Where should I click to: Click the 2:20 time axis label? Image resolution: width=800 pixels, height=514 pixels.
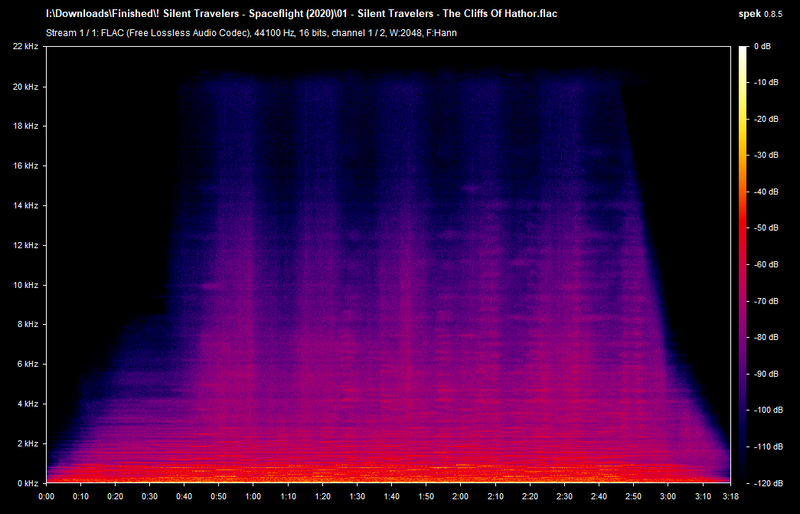530,496
